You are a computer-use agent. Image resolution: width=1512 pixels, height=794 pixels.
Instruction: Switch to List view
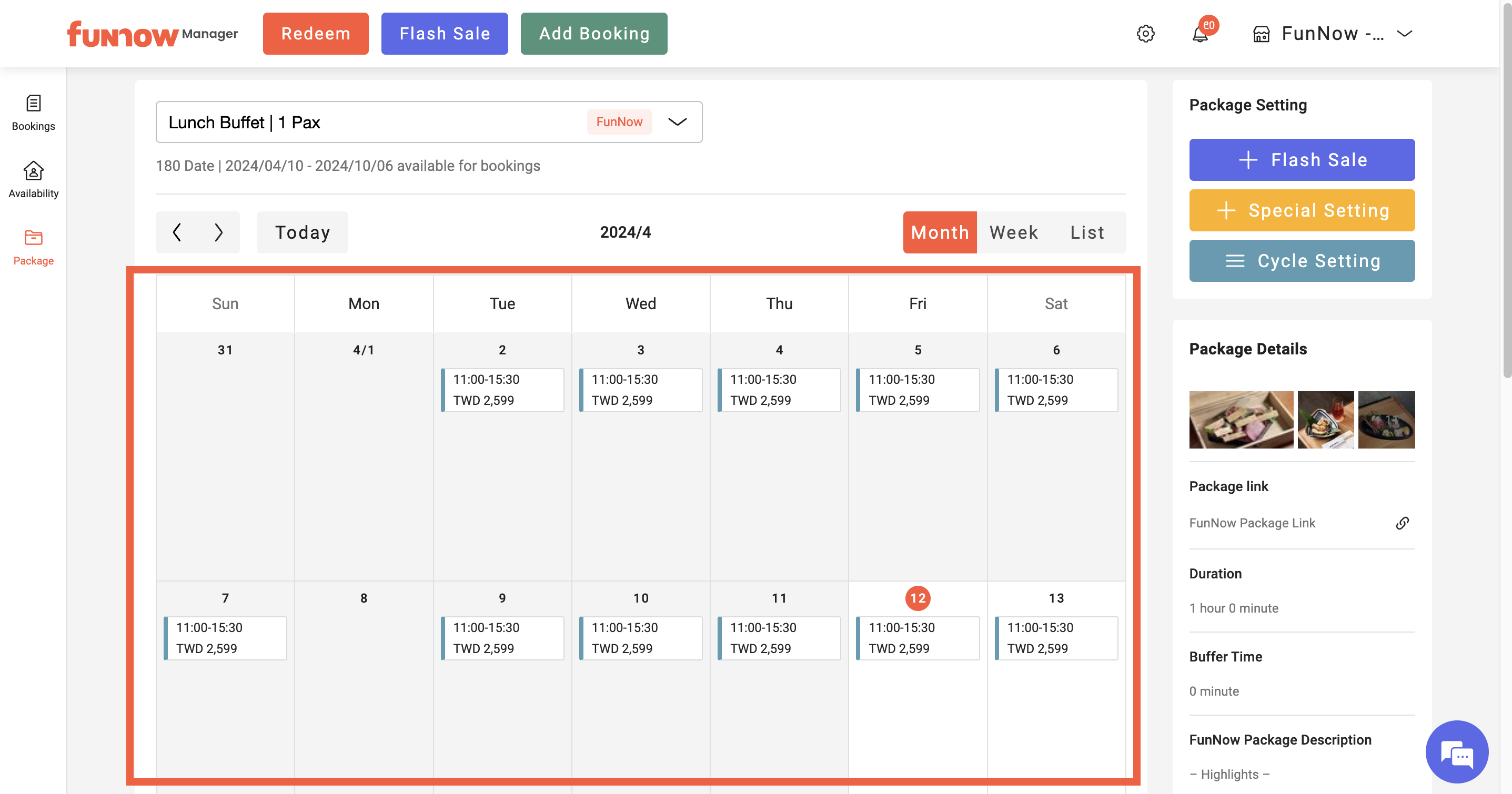(x=1087, y=232)
